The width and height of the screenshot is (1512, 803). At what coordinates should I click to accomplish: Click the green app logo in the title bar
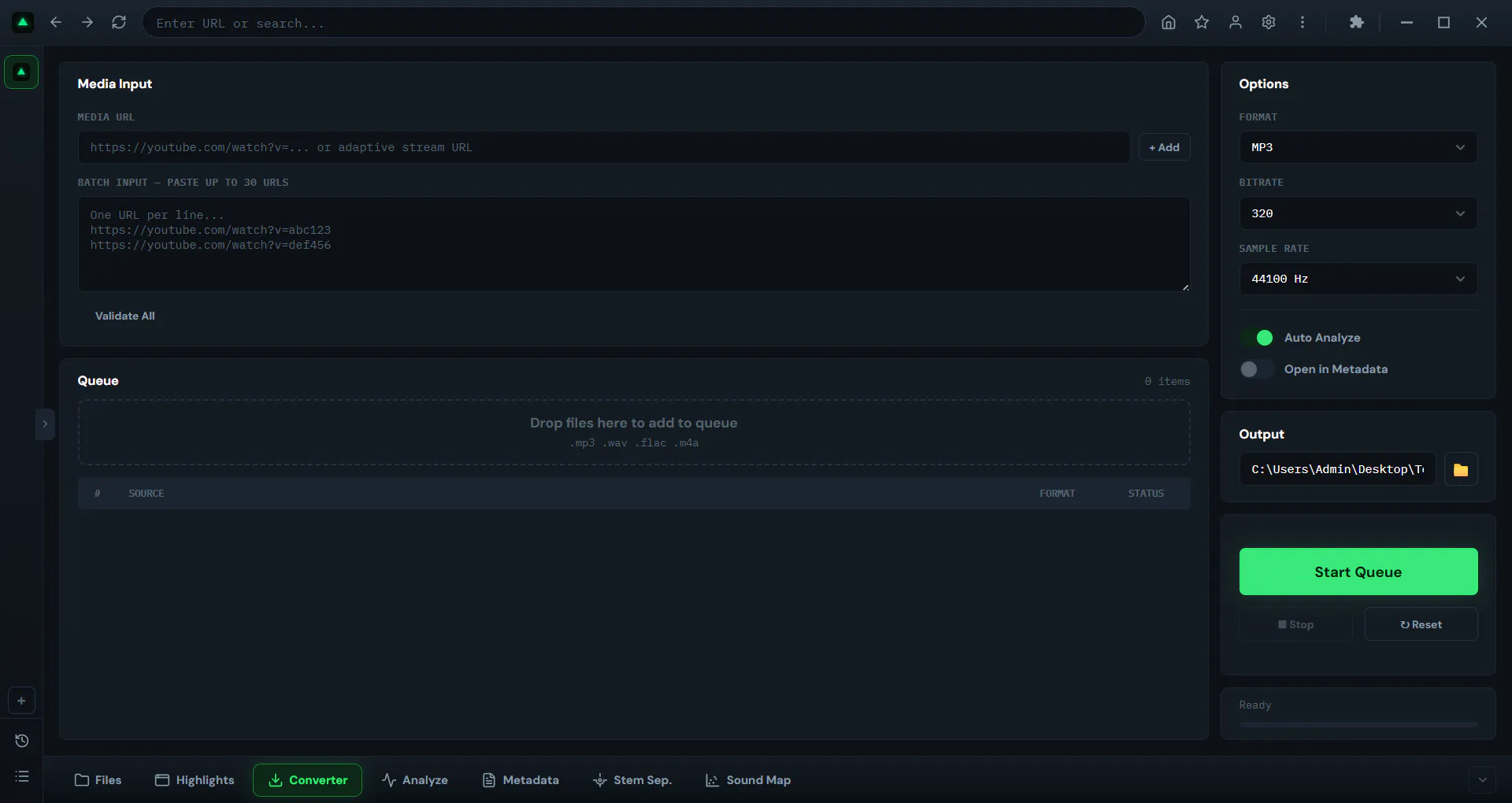[23, 22]
